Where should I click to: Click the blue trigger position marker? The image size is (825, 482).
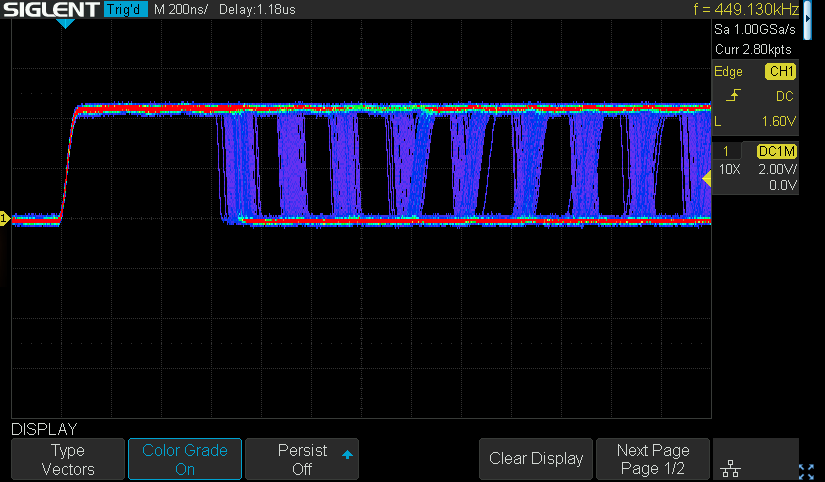[x=65, y=24]
